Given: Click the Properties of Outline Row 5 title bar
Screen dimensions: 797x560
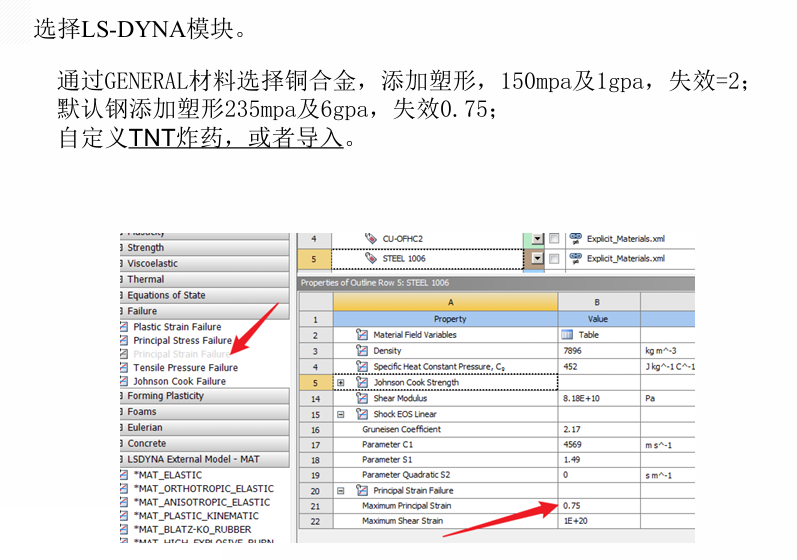Looking at the screenshot, I should [x=496, y=283].
